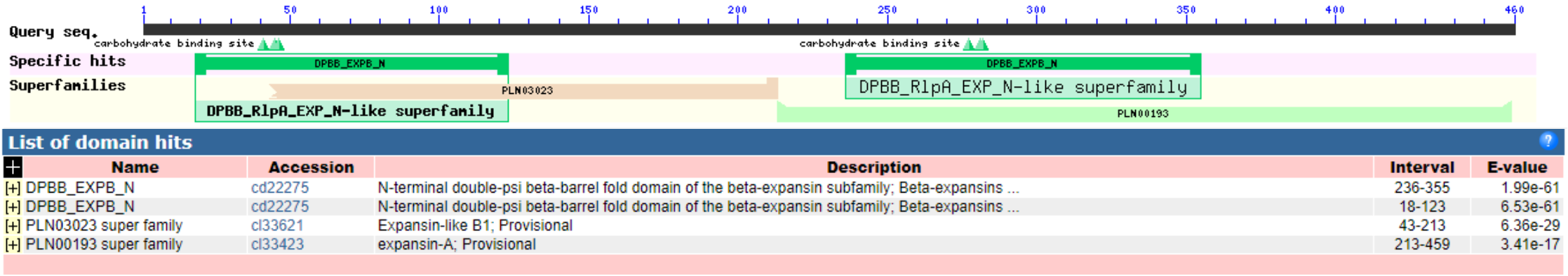Expand all rows with black plus icon
The image size is (1568, 276).
click(x=13, y=167)
